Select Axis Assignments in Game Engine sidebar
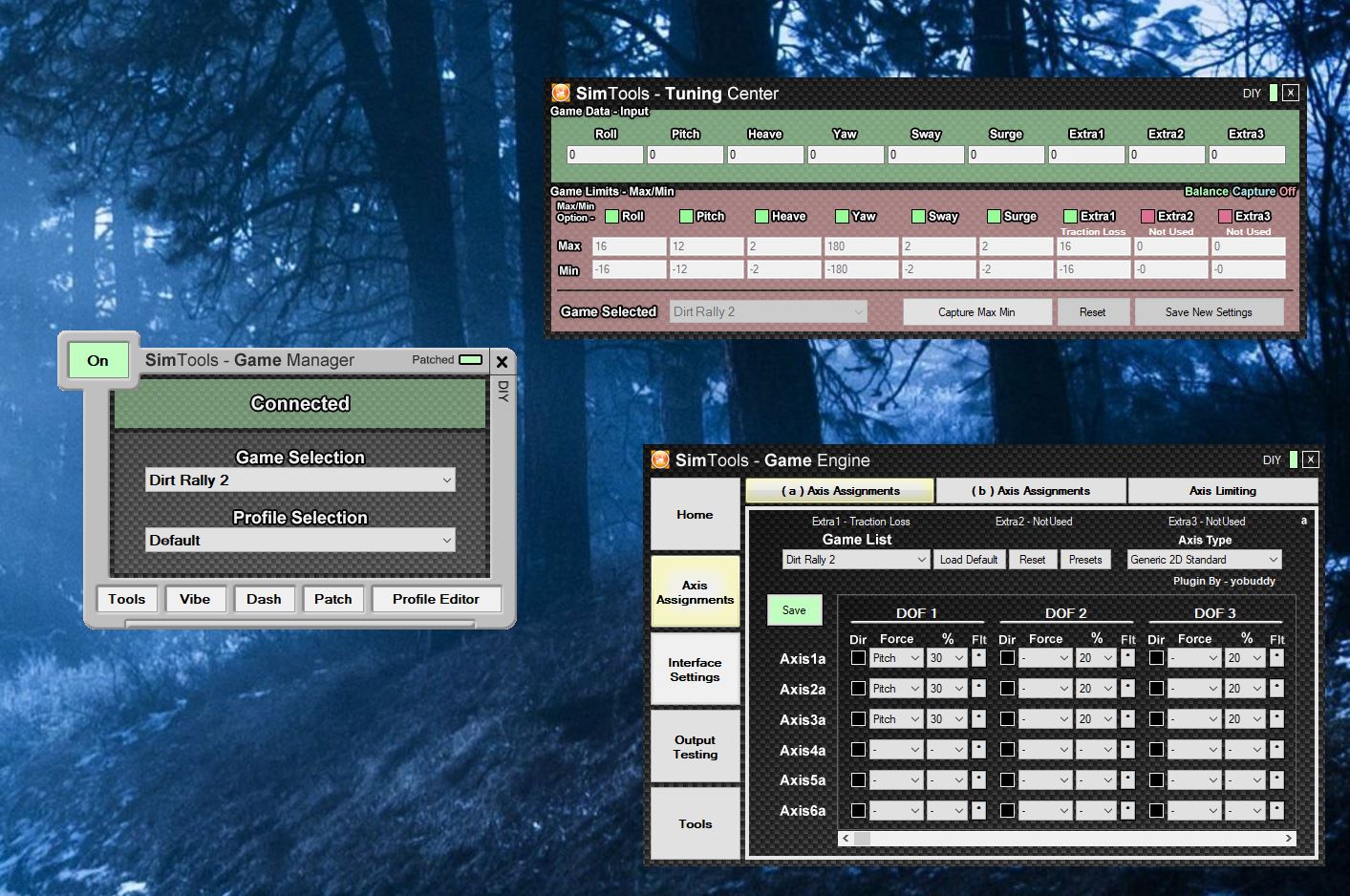The image size is (1350, 896). click(x=695, y=592)
